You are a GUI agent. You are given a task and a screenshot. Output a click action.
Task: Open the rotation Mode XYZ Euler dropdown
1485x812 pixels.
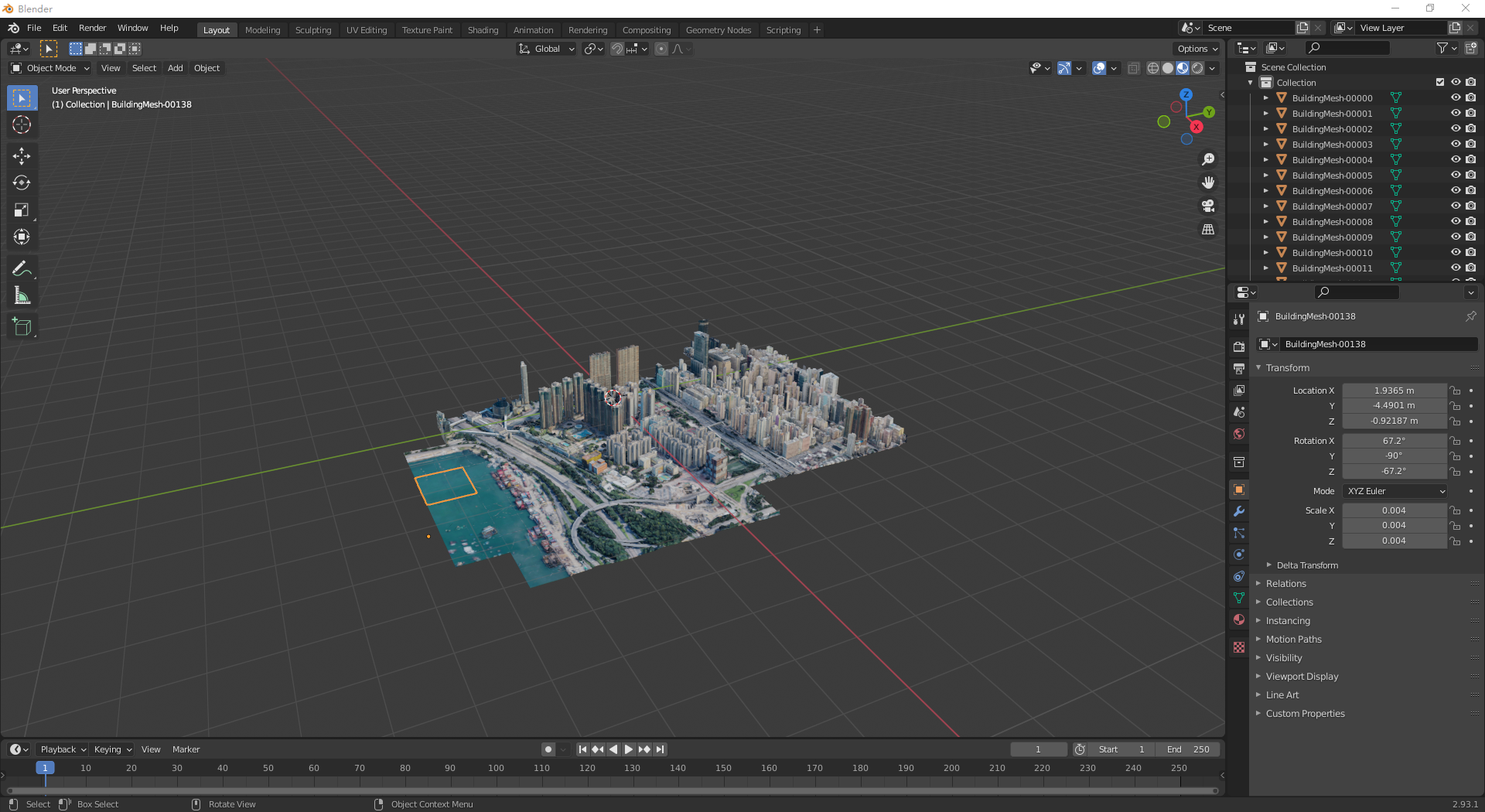coord(1395,491)
